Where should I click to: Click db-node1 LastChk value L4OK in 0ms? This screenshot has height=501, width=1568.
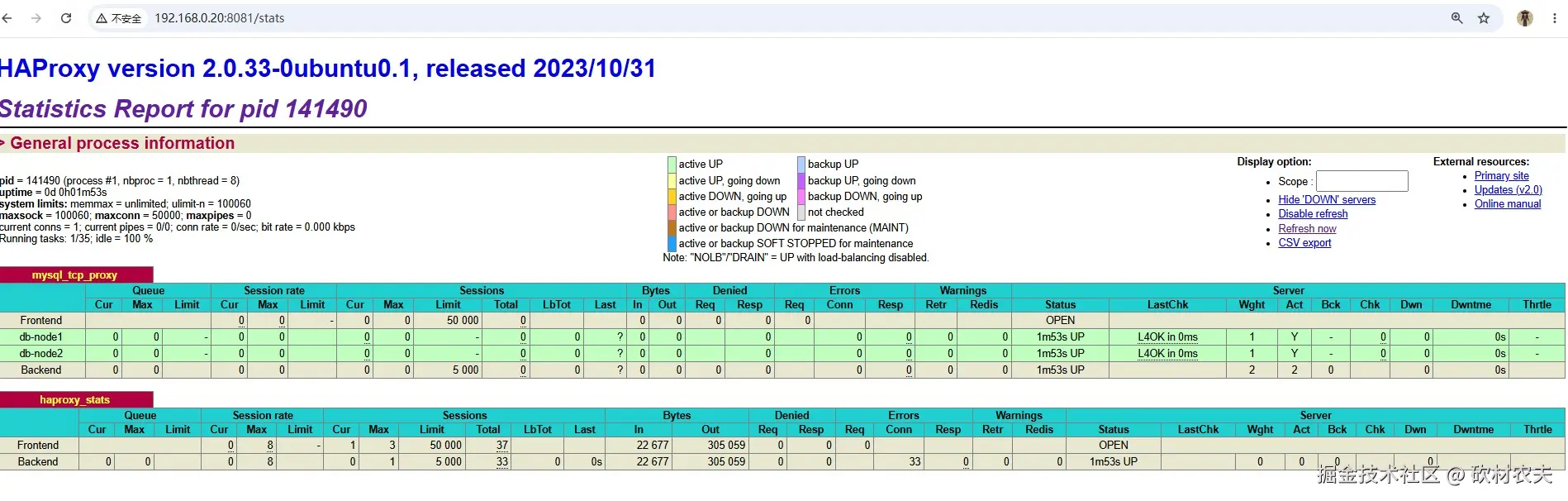coord(1167,337)
